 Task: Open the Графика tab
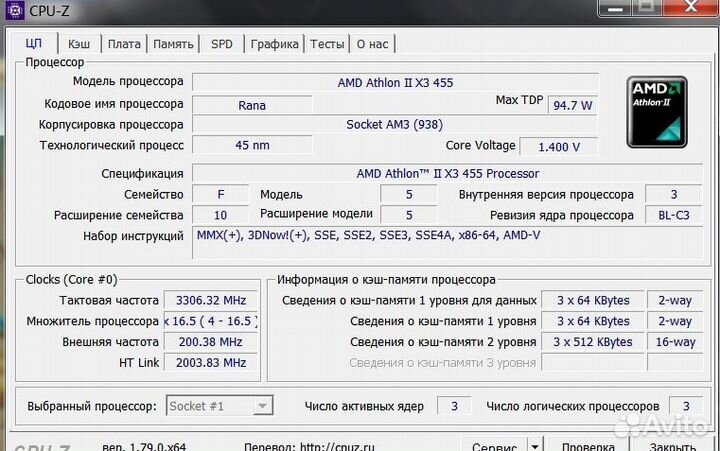point(274,44)
